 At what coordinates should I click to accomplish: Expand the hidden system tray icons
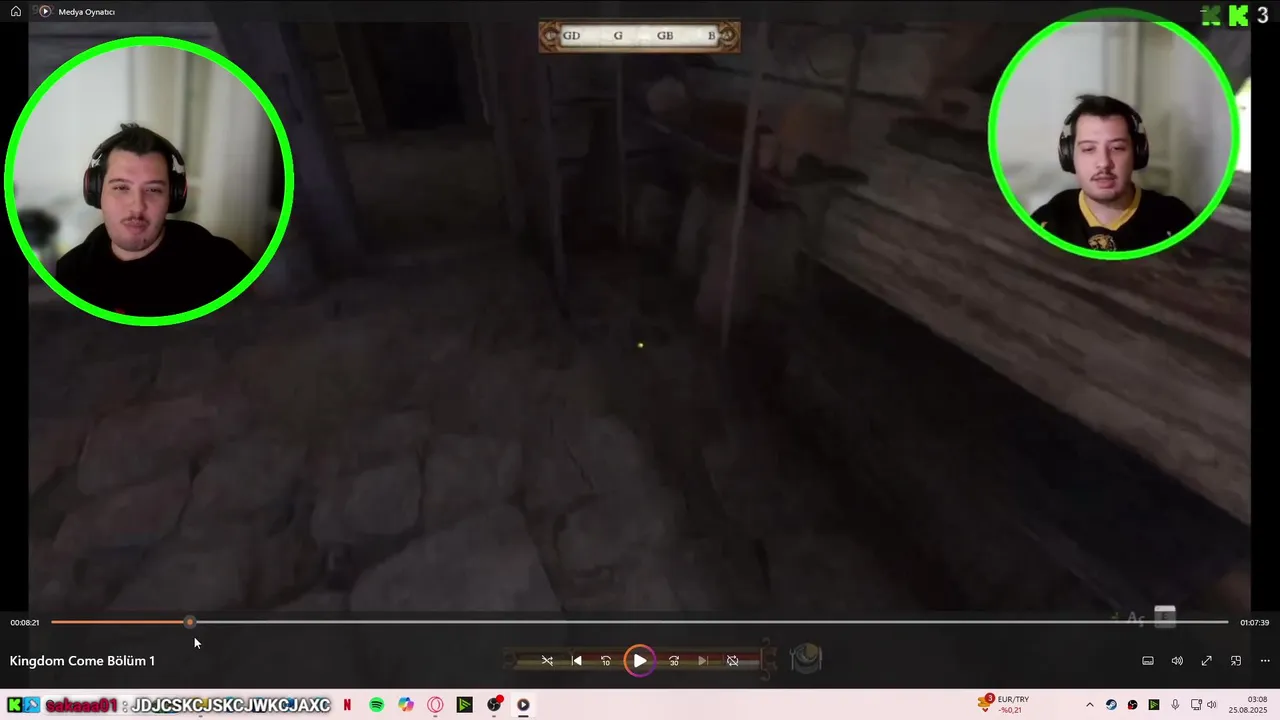(x=1090, y=705)
